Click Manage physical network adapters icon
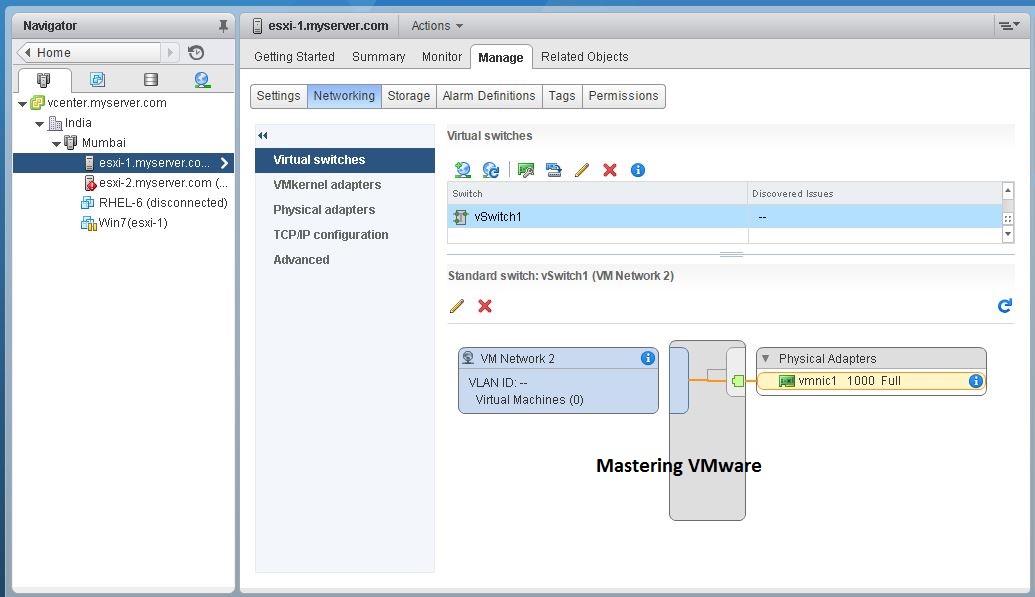Image resolution: width=1035 pixels, height=597 pixels. 526,170
